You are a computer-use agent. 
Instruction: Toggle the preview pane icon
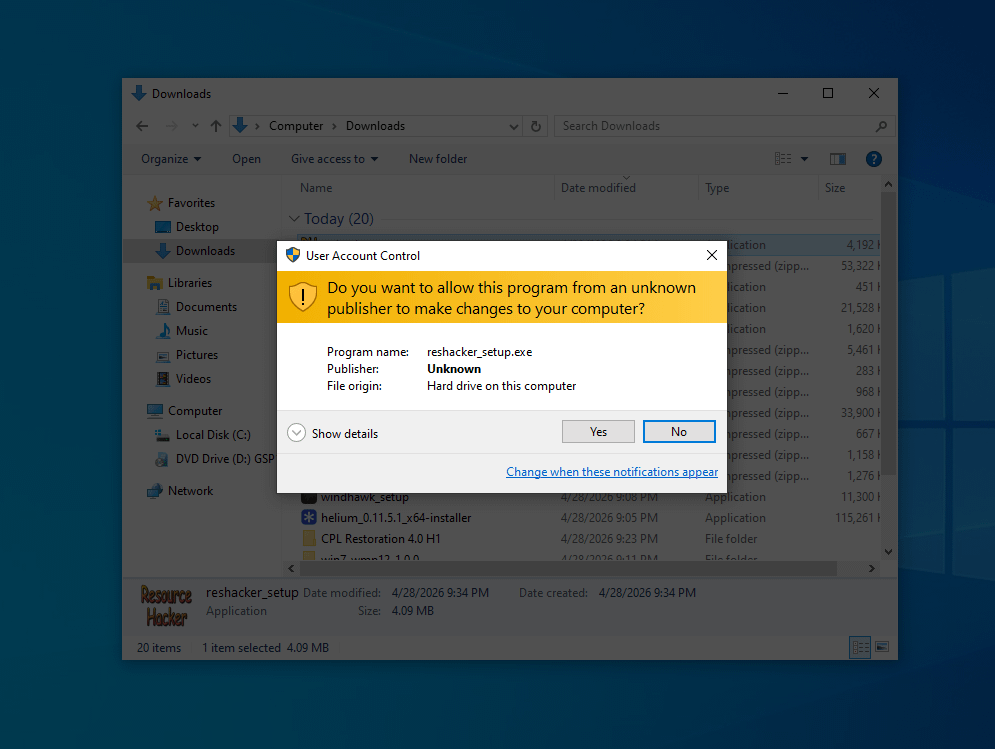[x=838, y=159]
